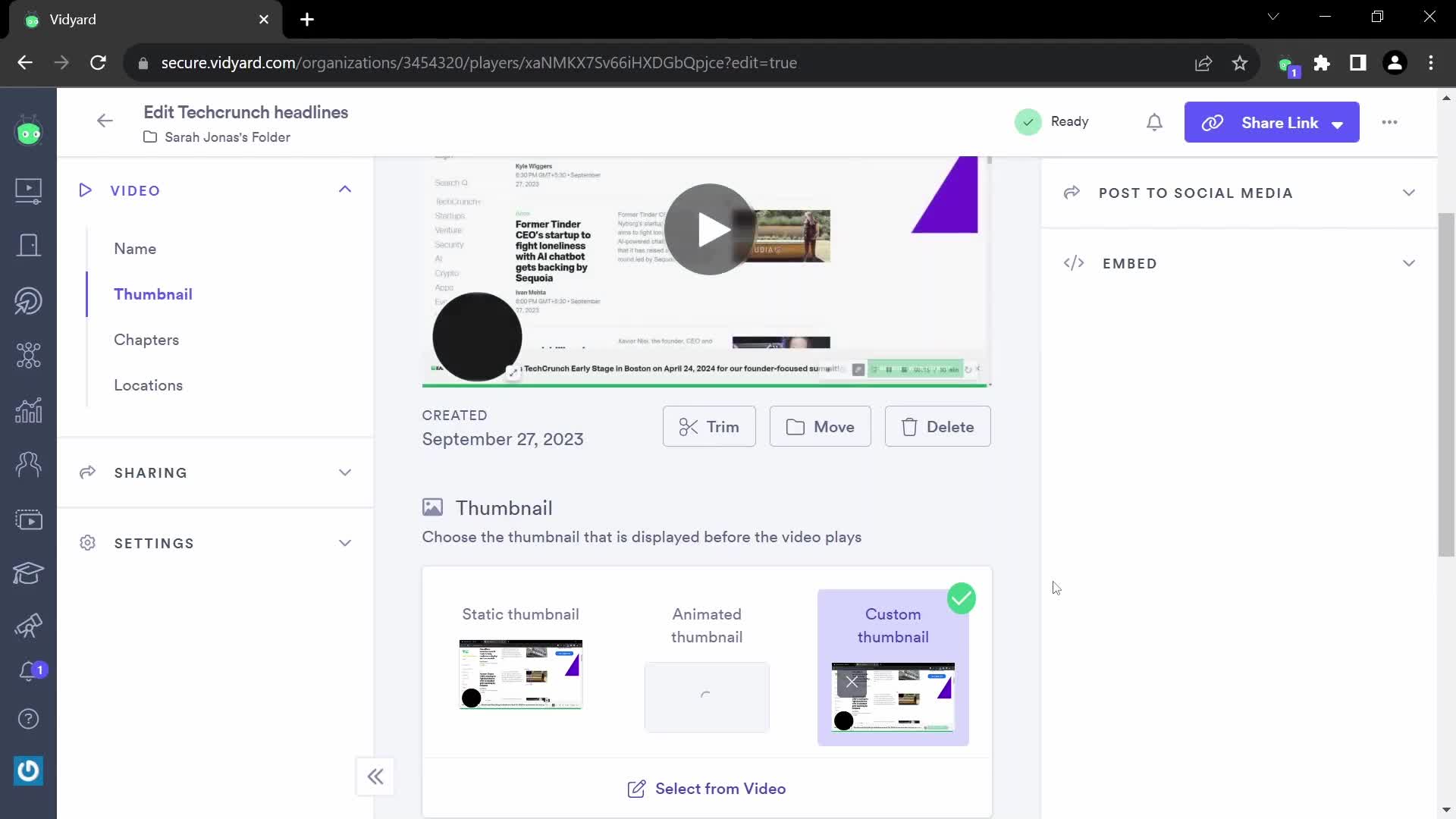Click the Delete tool icon
This screenshot has width=1456, height=819.
909,426
